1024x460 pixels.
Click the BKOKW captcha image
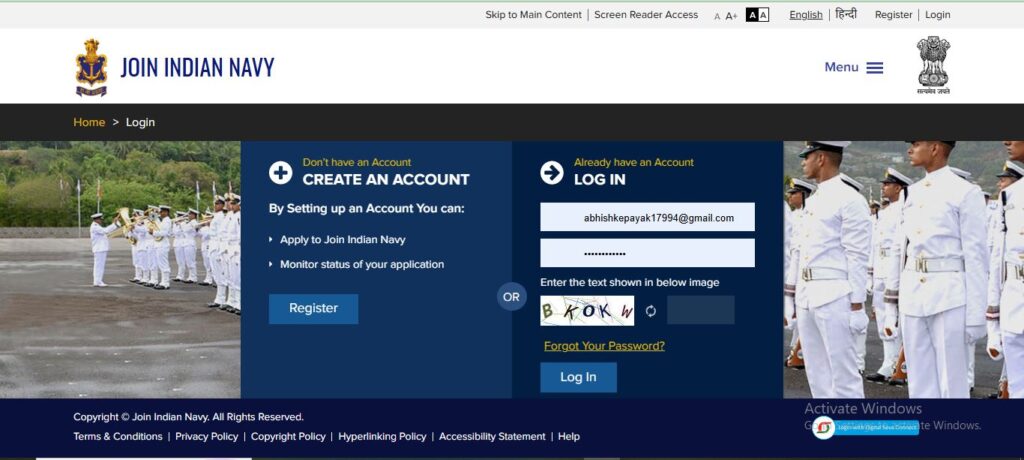point(587,310)
